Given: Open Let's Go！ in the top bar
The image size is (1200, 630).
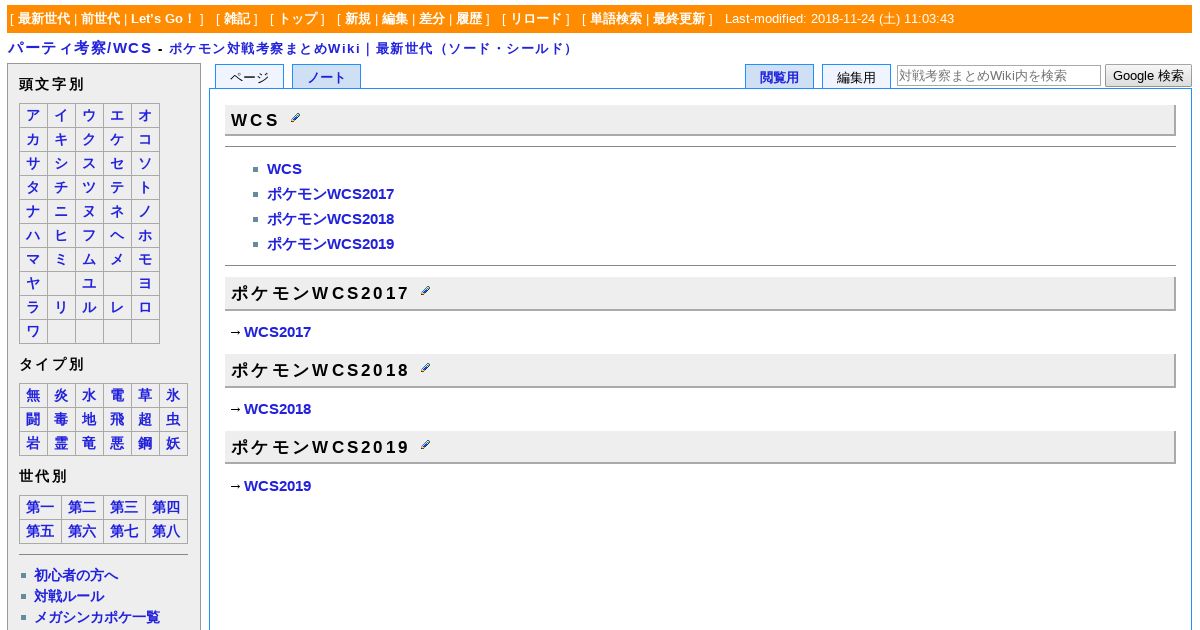Looking at the screenshot, I should (x=162, y=19).
